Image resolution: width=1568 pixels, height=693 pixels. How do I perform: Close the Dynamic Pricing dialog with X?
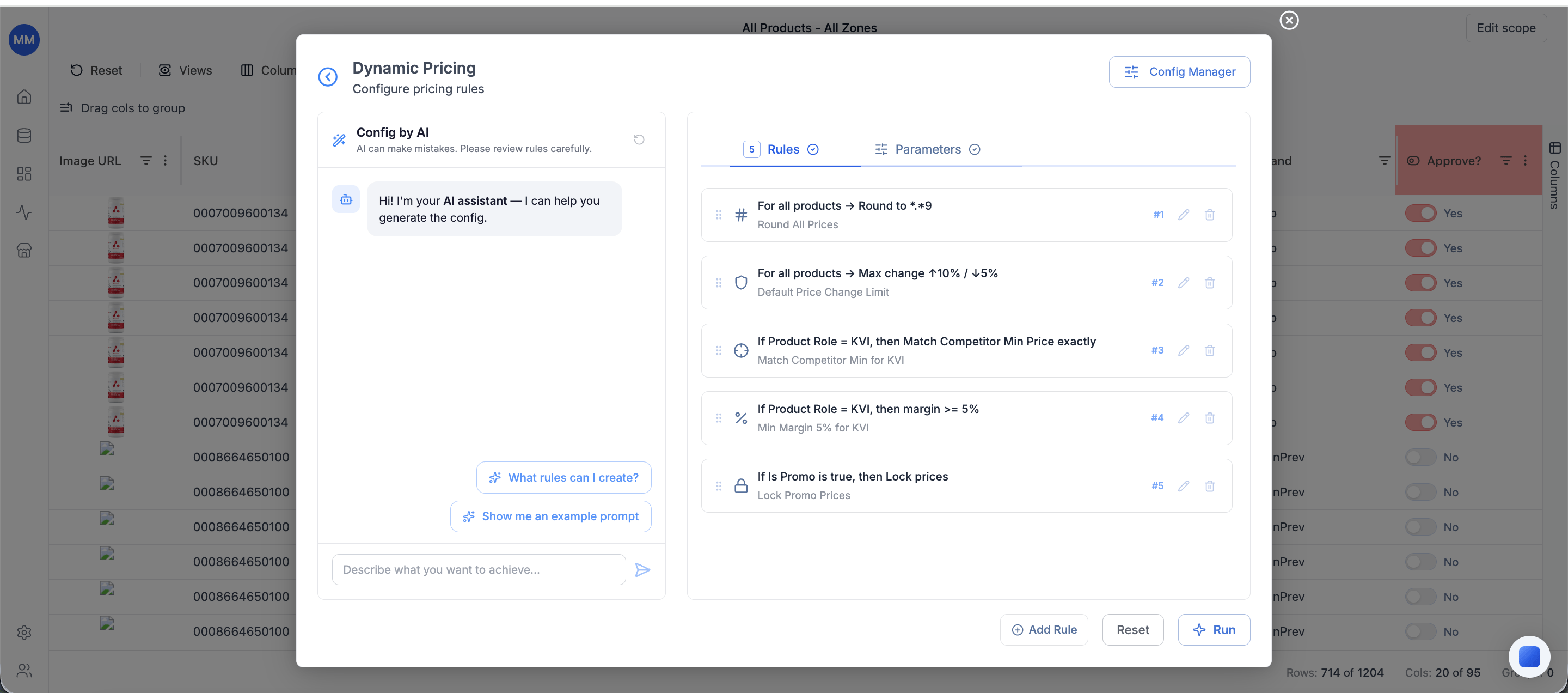[1289, 20]
